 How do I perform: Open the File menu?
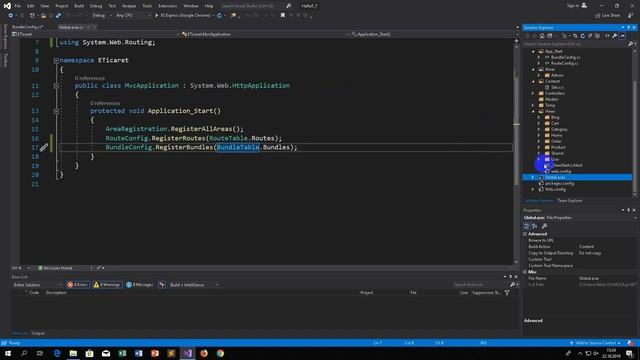point(17,6)
